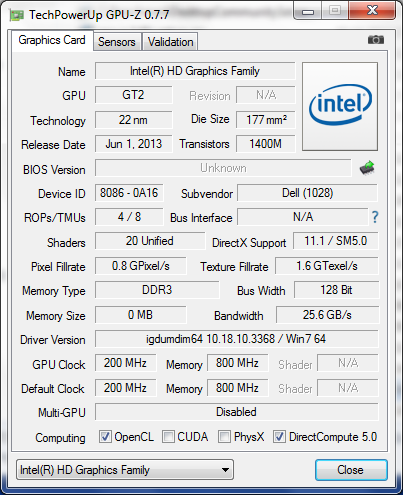Screen dimensions: 403x495
Task: Click the Bus Width value 128 Bit
Action: pos(336,290)
